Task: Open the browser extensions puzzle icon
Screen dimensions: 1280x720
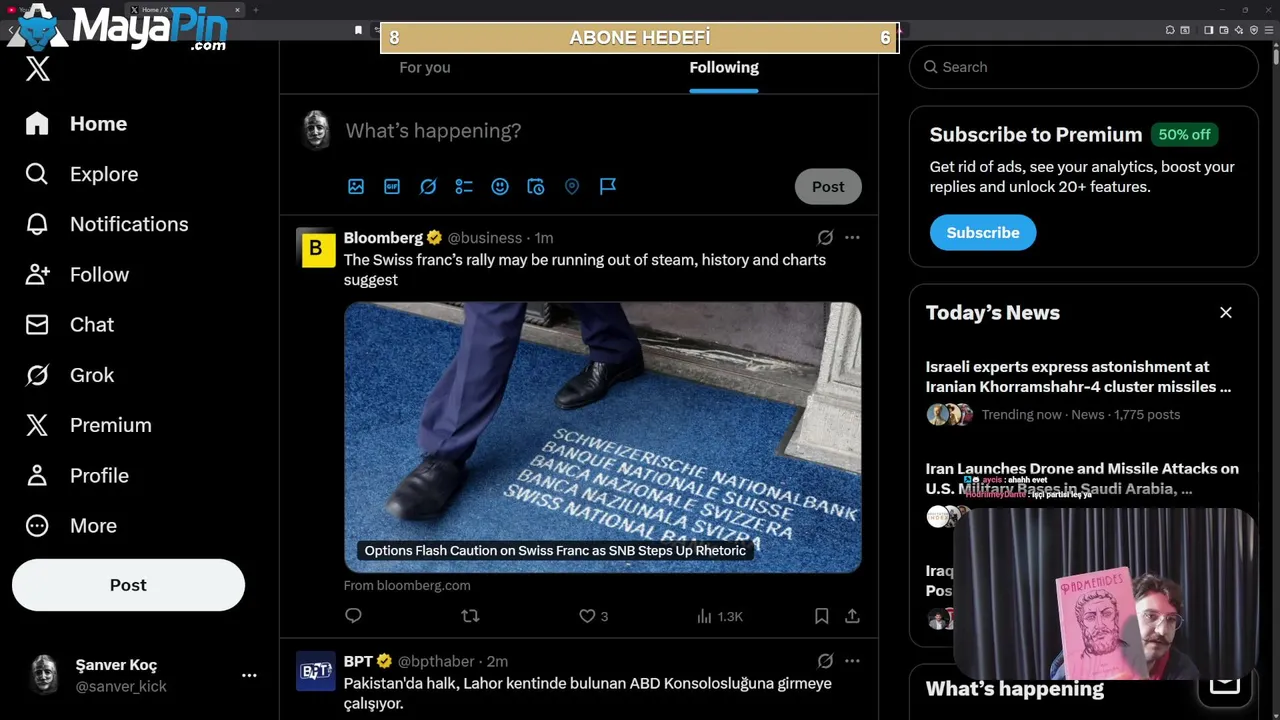Action: click(x=1170, y=30)
